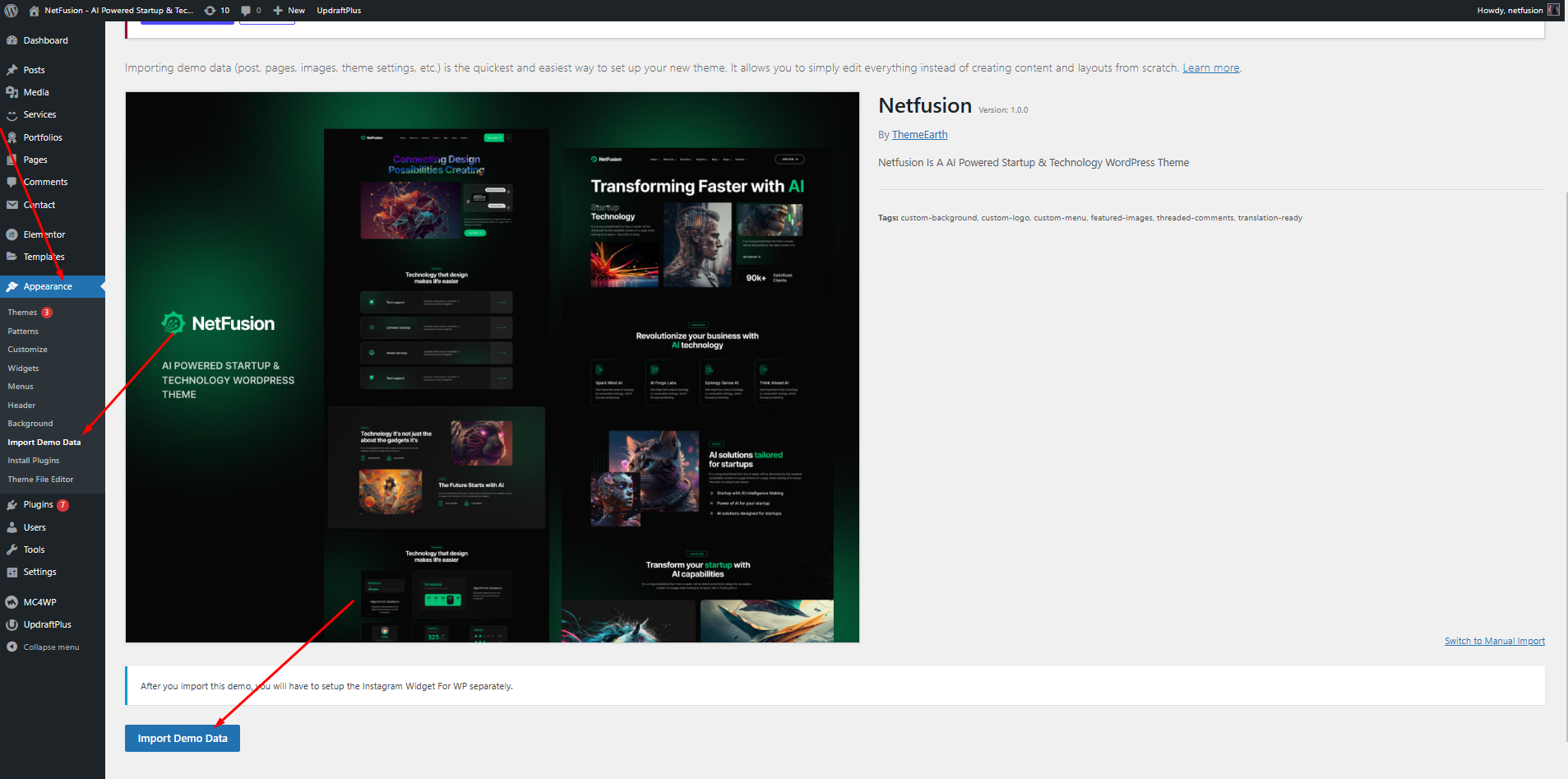The width and height of the screenshot is (1568, 779).
Task: Click the Appearance paintbrush icon
Action: (x=12, y=286)
